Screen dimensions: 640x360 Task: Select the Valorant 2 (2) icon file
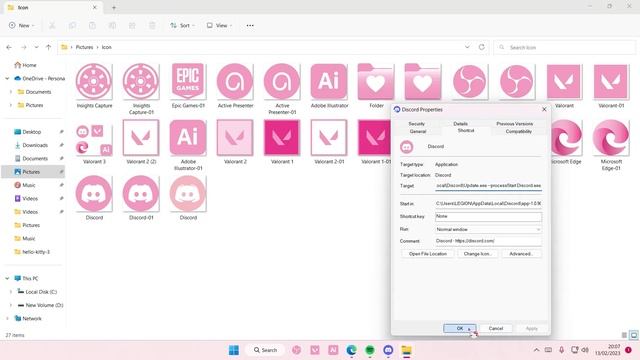141,142
